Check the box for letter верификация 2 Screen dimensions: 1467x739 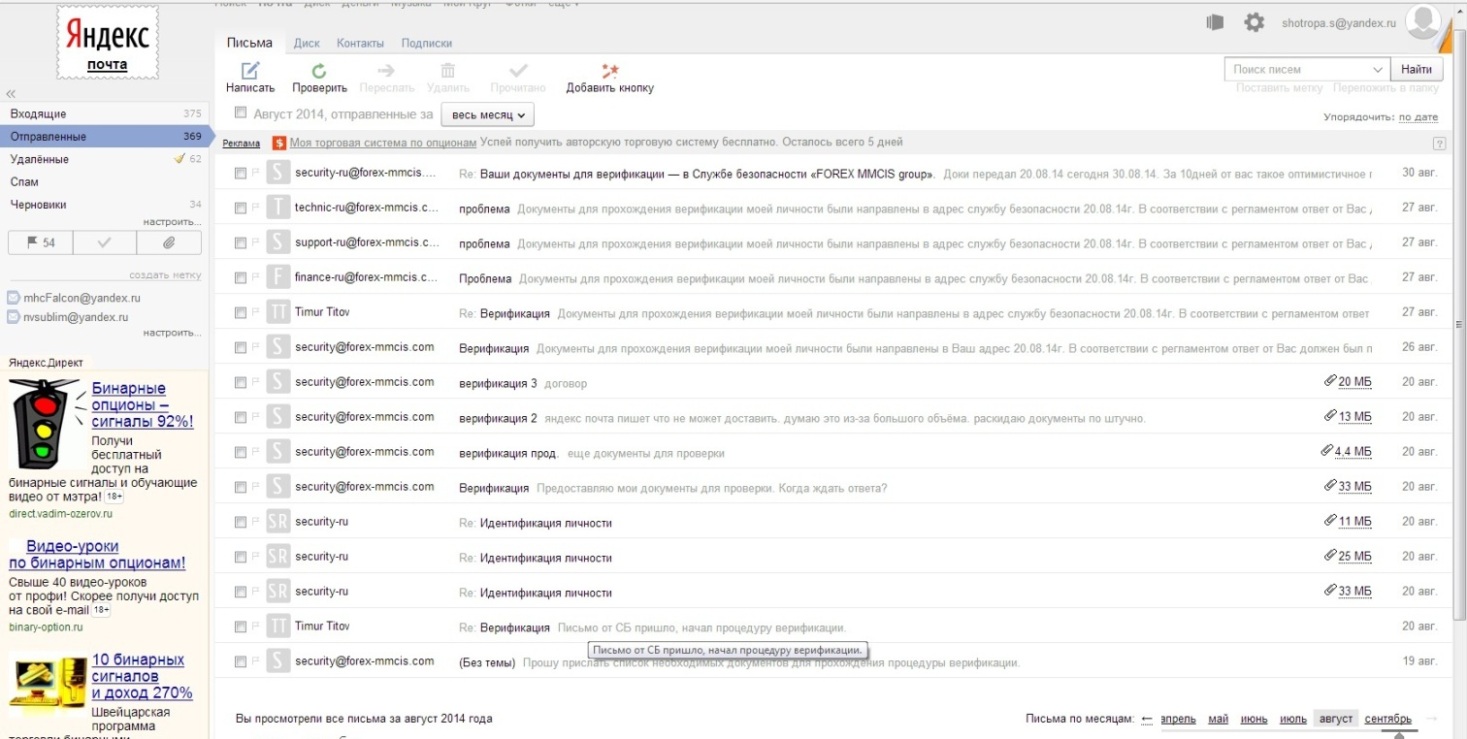[240, 418]
